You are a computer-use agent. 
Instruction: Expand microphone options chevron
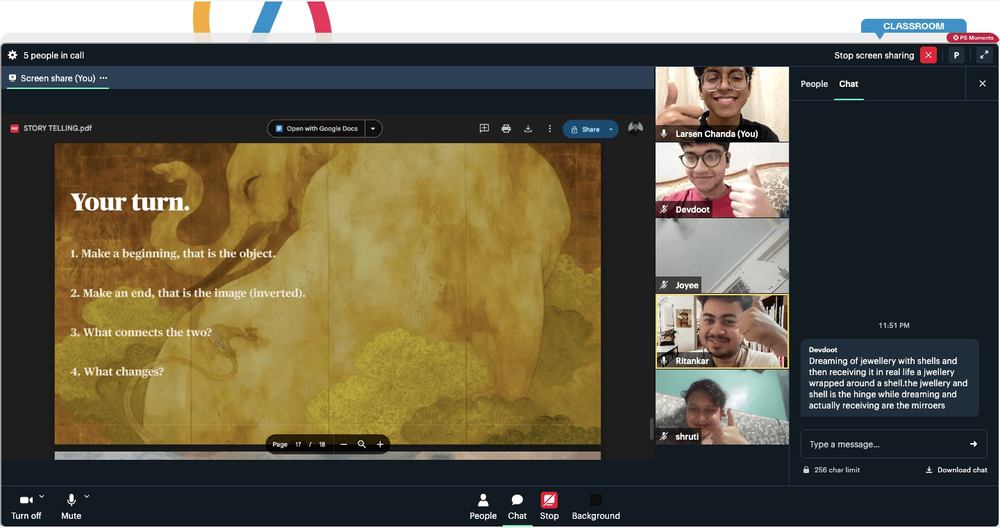pos(87,496)
